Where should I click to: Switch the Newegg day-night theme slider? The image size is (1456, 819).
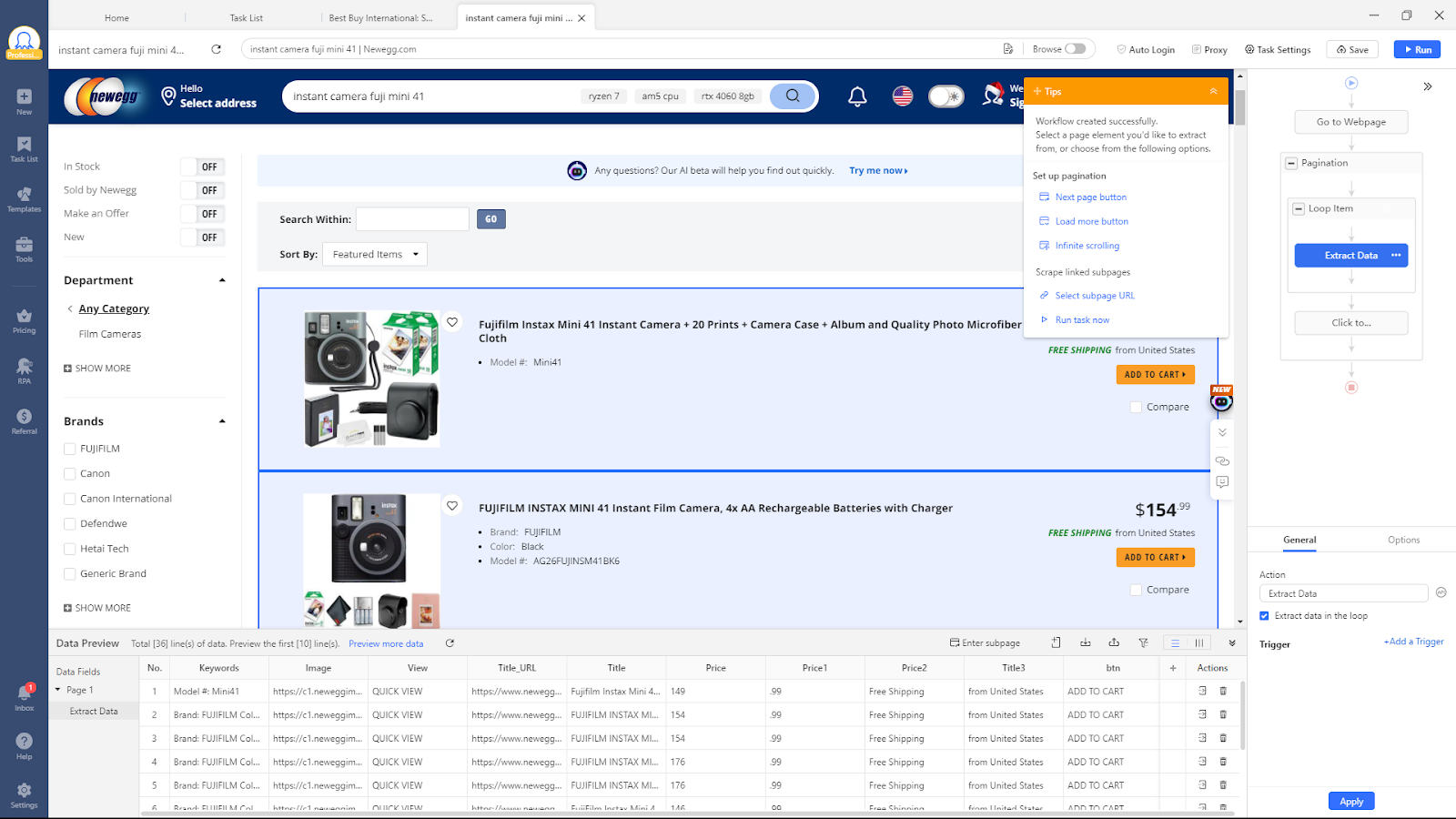(946, 96)
